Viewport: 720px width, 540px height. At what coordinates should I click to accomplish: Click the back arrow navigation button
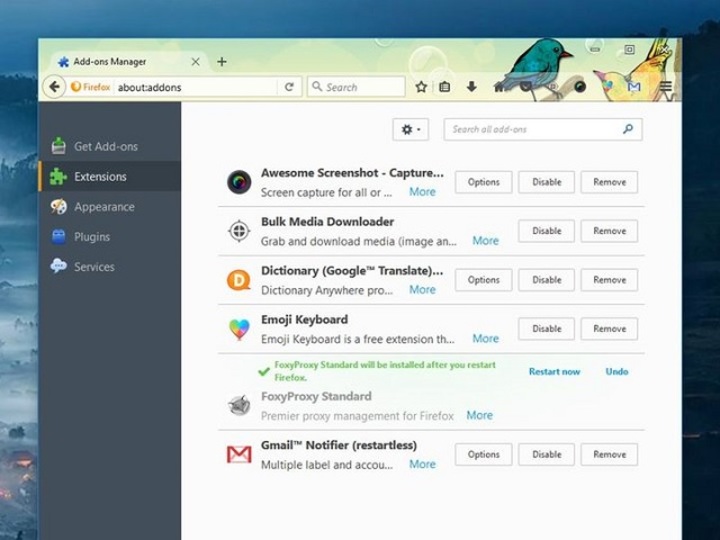pos(54,87)
